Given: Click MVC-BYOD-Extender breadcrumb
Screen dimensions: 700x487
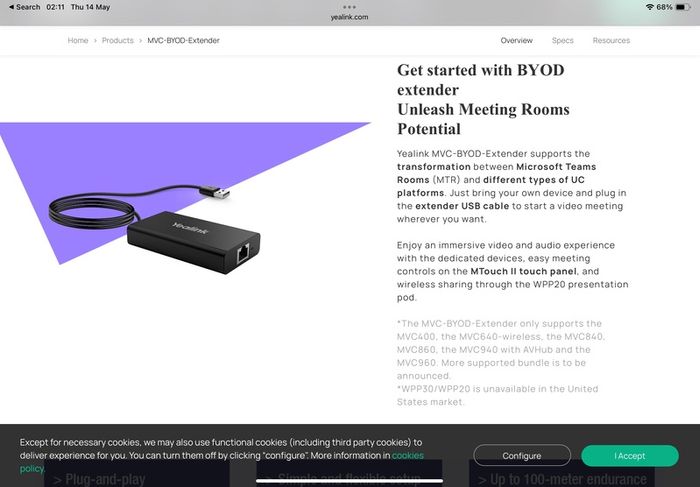Looking at the screenshot, I should (183, 40).
